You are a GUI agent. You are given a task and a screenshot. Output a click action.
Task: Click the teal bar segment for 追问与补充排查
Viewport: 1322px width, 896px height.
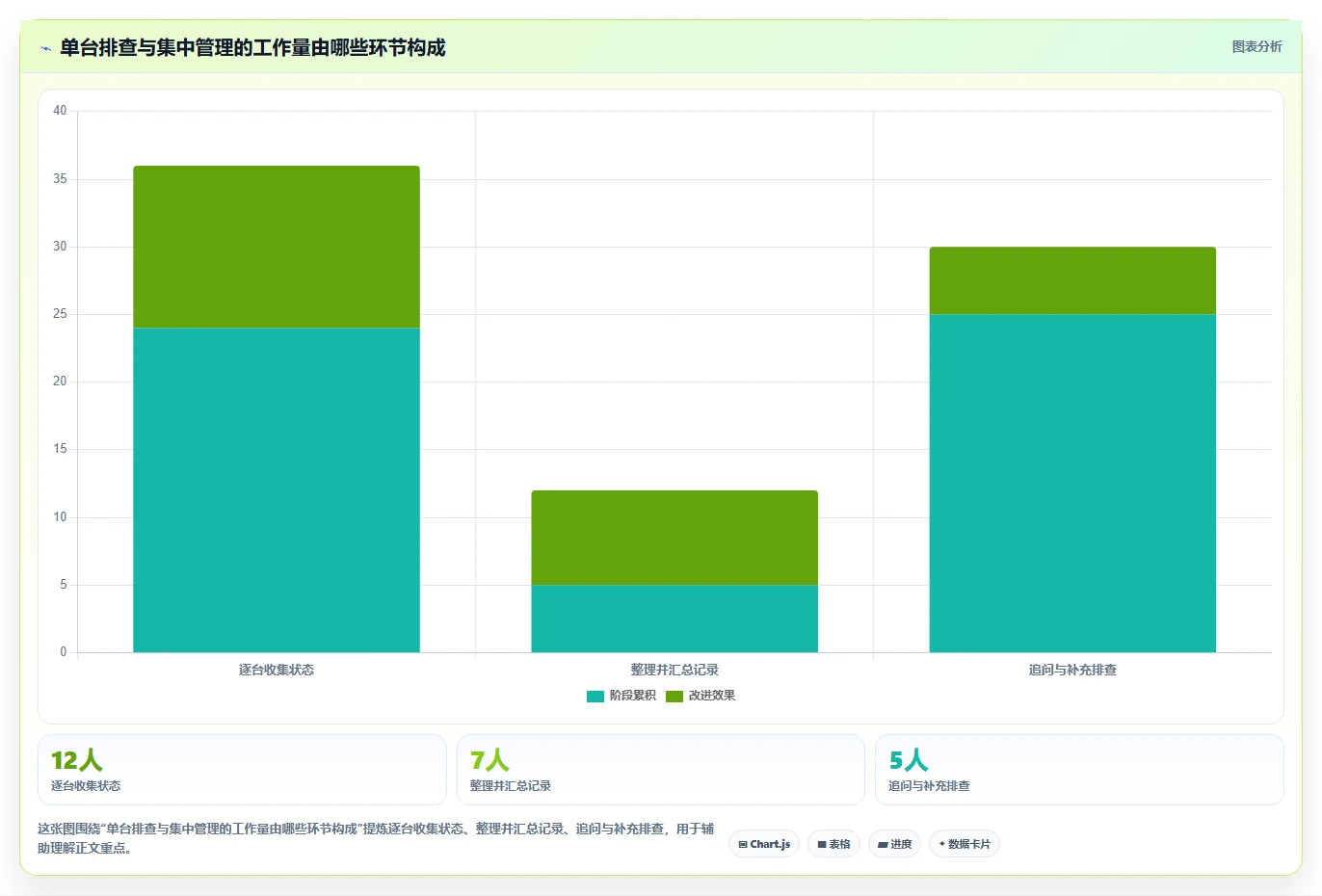click(x=1072, y=483)
